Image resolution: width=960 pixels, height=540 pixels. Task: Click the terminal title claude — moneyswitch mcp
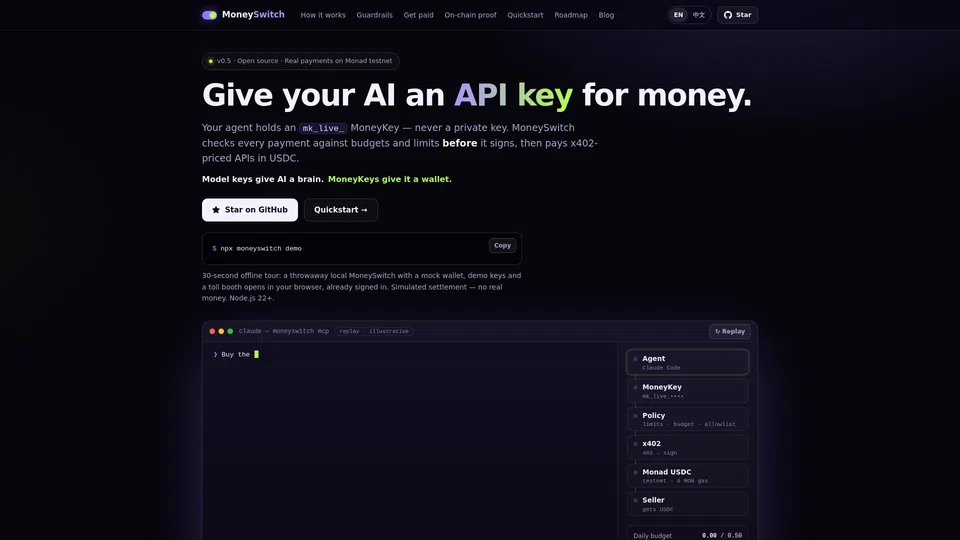(x=283, y=331)
